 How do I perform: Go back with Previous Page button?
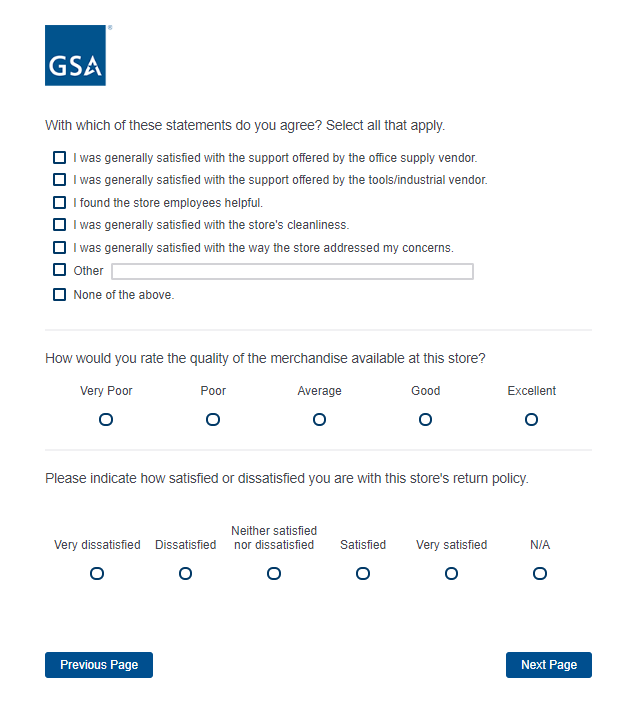point(99,665)
